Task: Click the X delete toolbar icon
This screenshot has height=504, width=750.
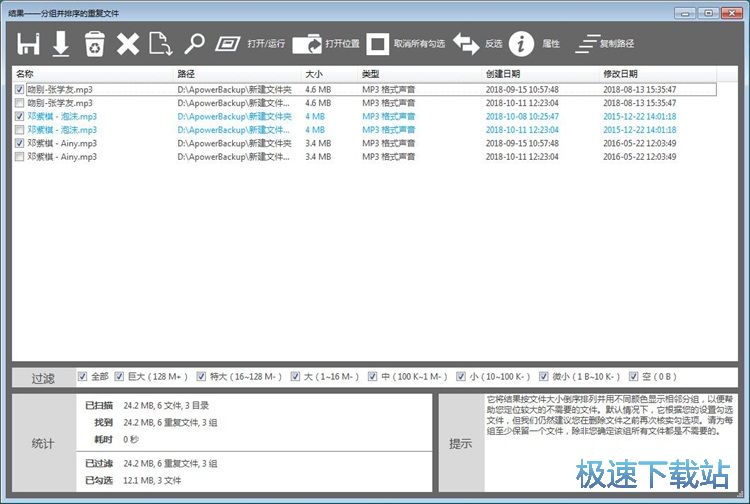Action: [x=128, y=44]
